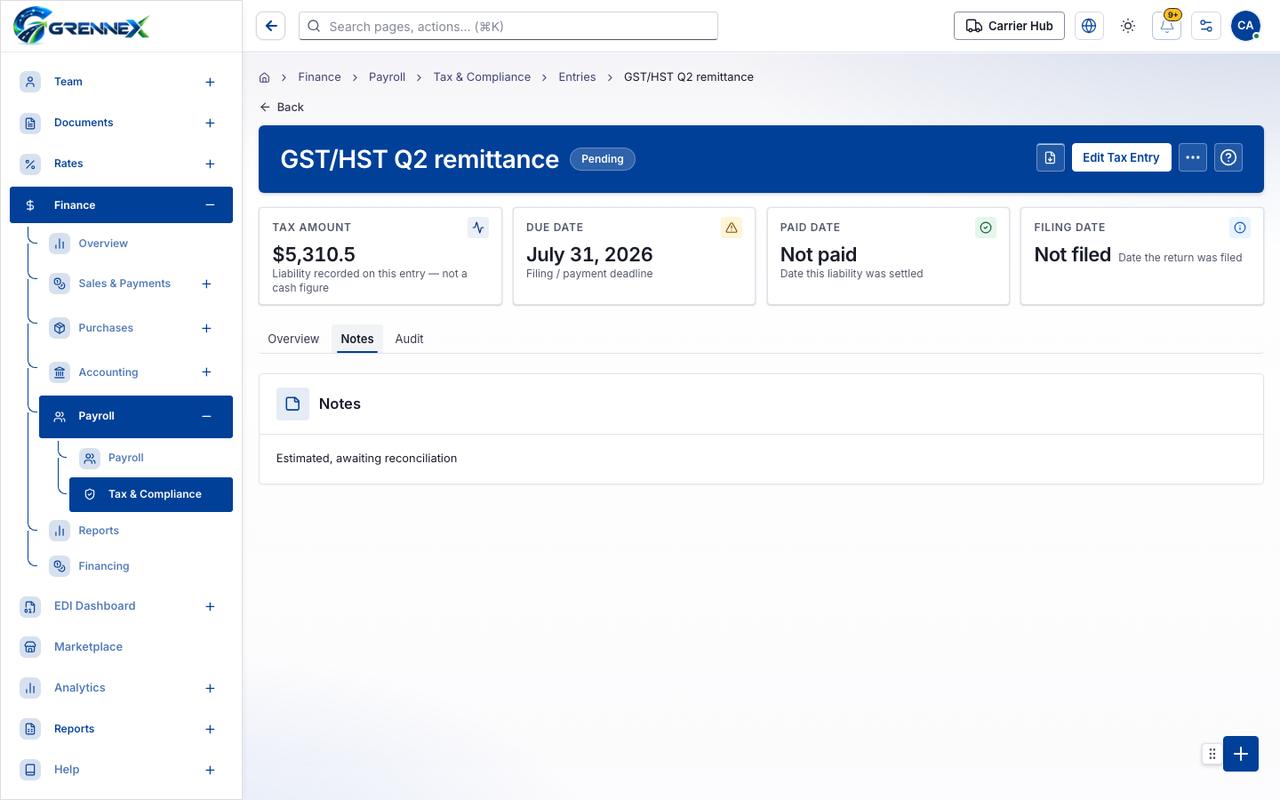Screen dimensions: 1280x800
Task: Click the floating plus quick-add button
Action: pyautogui.click(x=1240, y=754)
